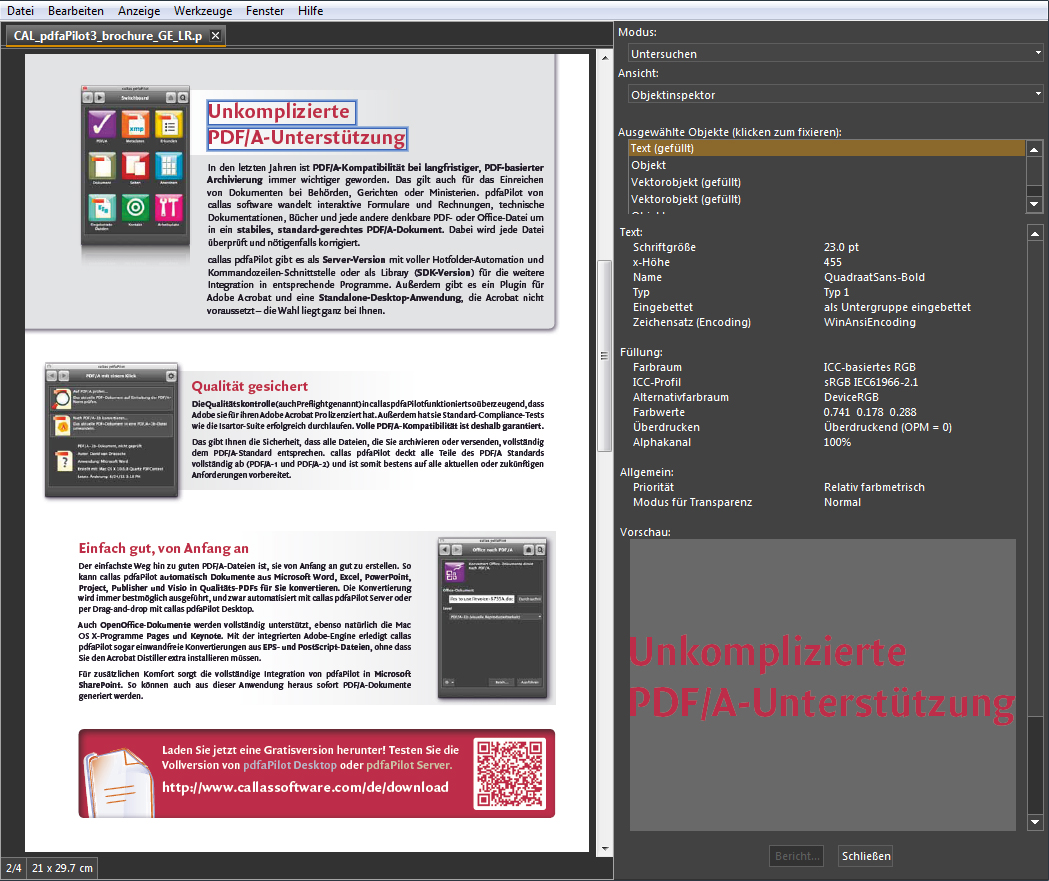This screenshot has width=1049, height=881.
Task: Click the font name QuadraatSans-Bold
Action: click(874, 277)
